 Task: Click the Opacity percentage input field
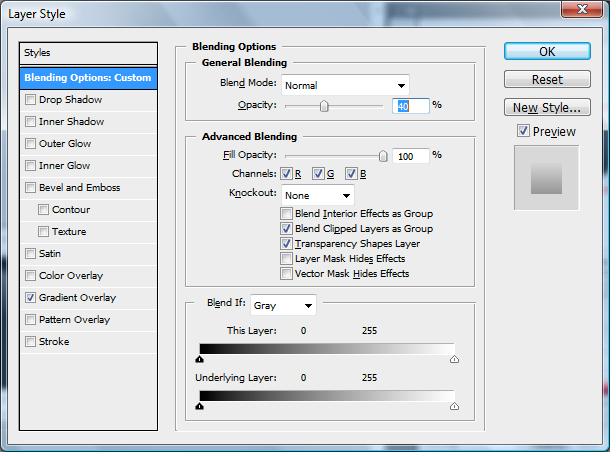(x=411, y=106)
